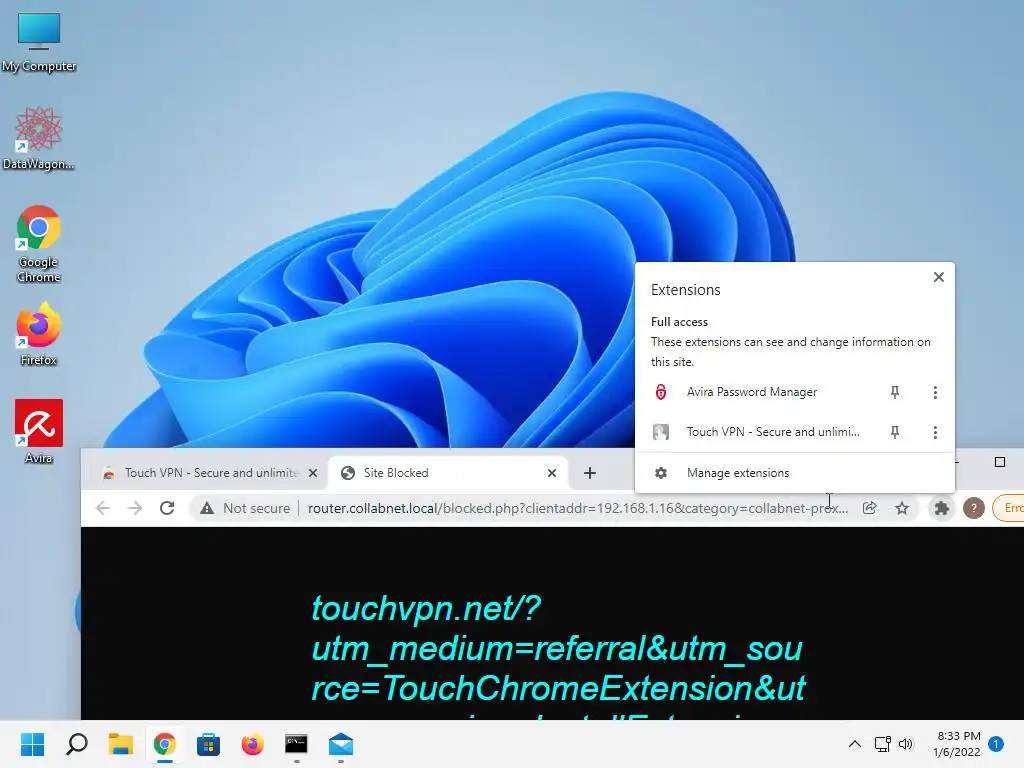
Task: Go forward in Chrome
Action: click(x=135, y=508)
